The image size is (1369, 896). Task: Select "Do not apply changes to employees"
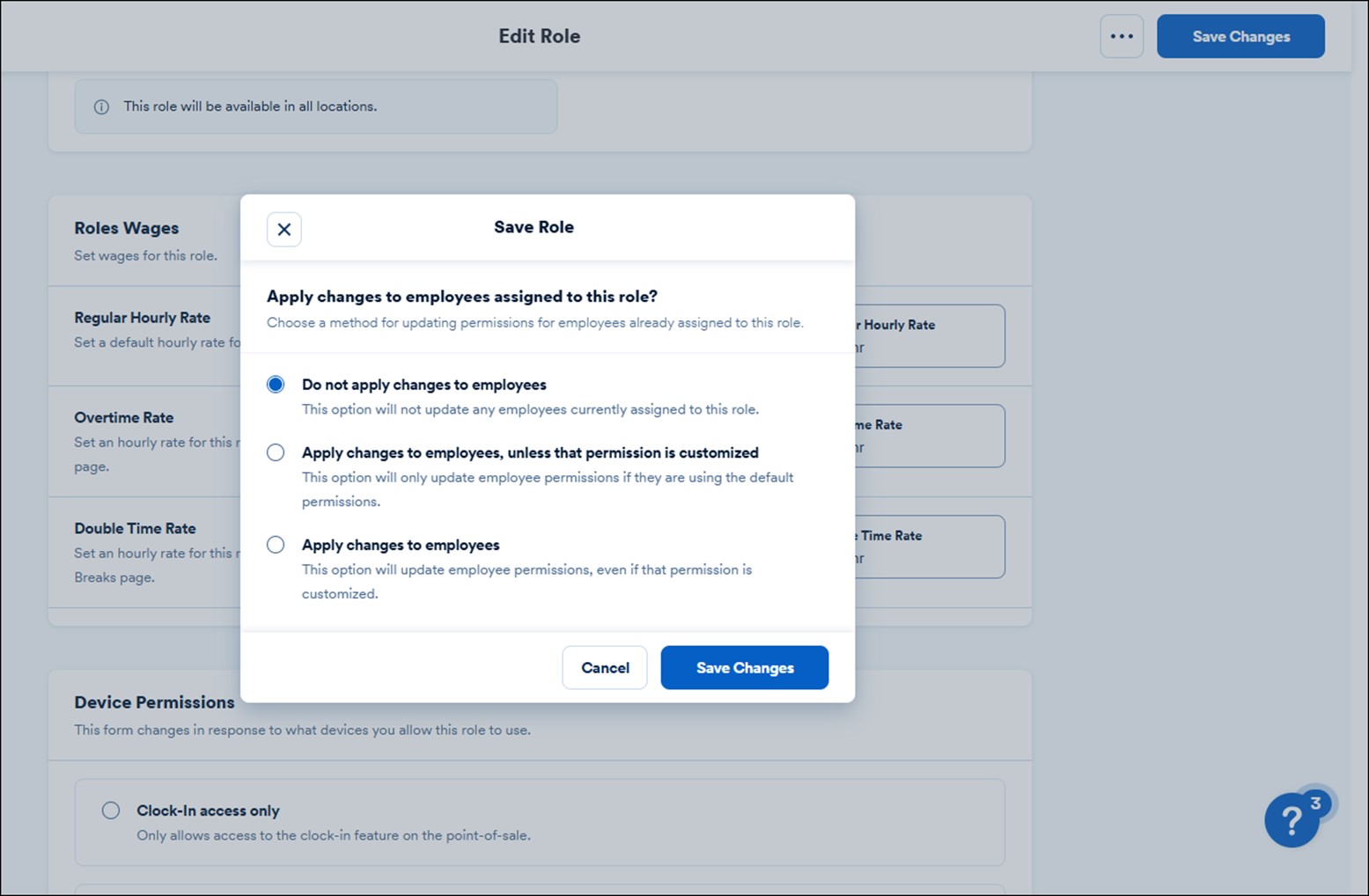(x=276, y=384)
